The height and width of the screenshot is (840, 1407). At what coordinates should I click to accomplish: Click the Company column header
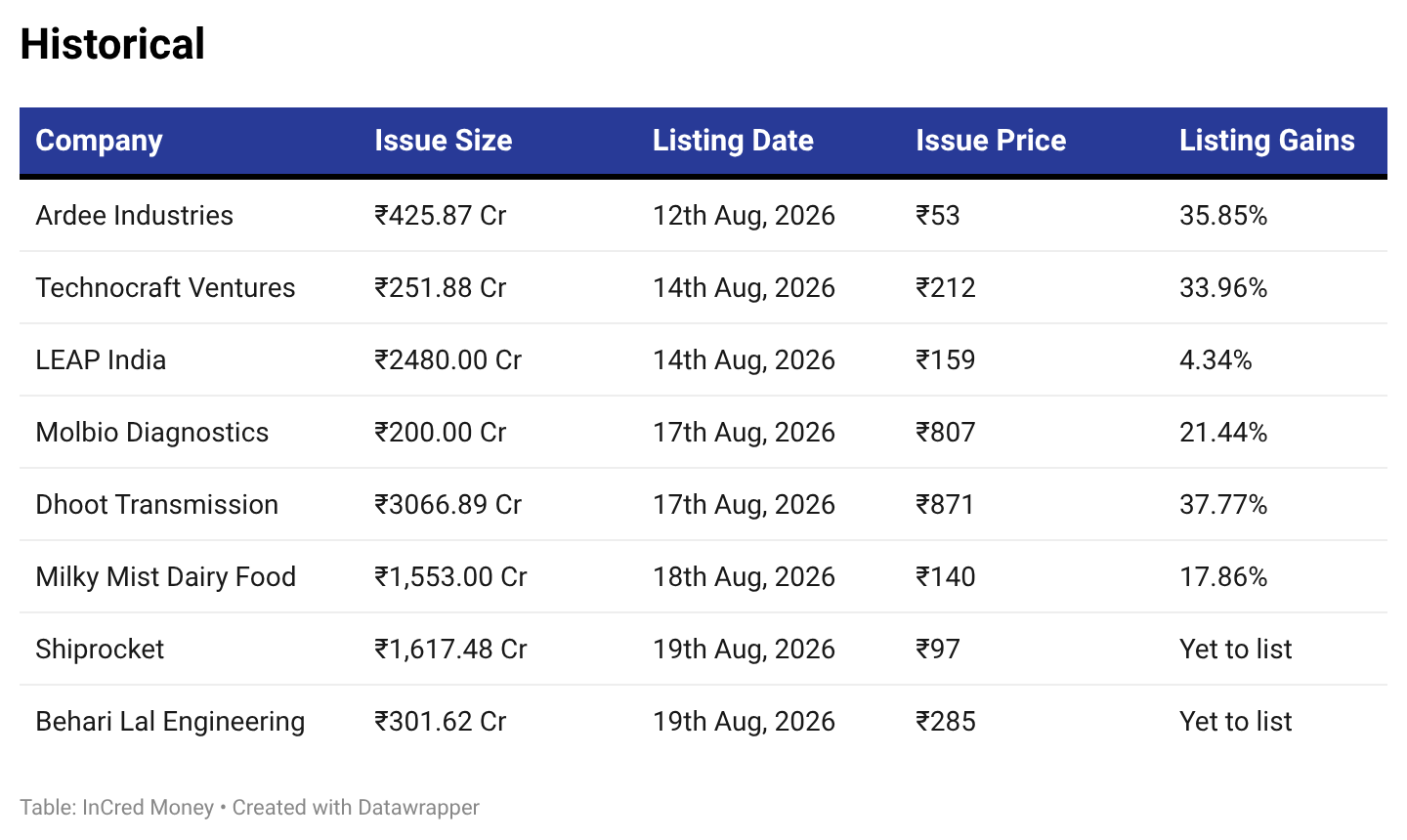(x=99, y=141)
